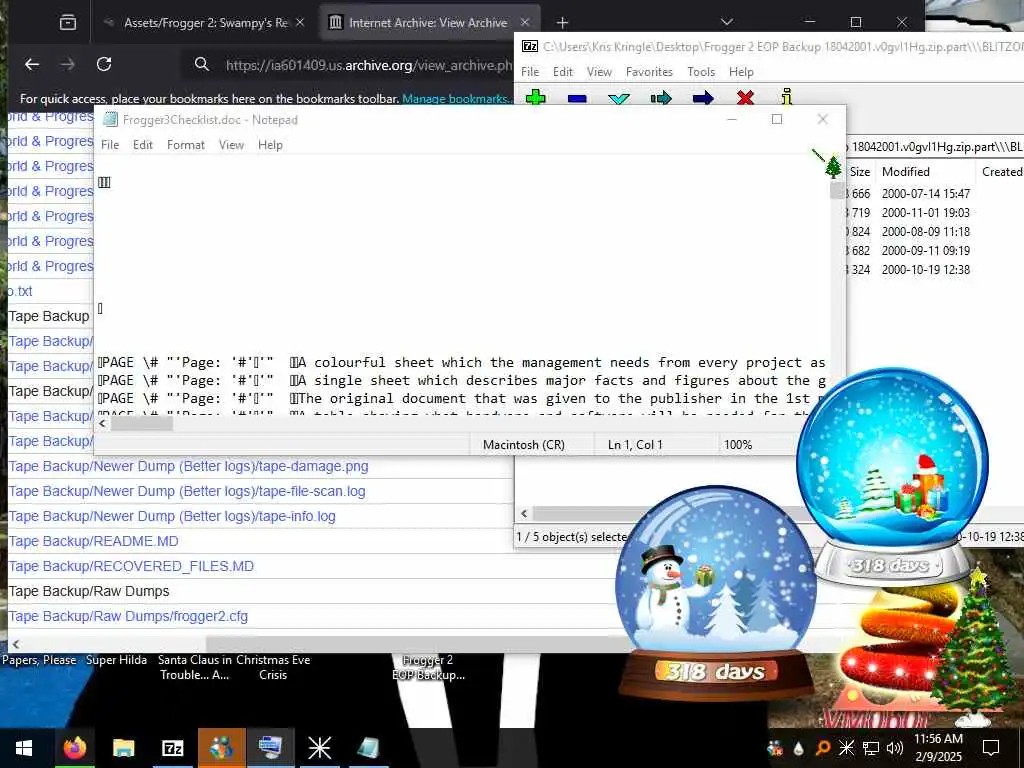Click Firefox icon in taskbar
This screenshot has height=768, width=1024.
click(74, 748)
